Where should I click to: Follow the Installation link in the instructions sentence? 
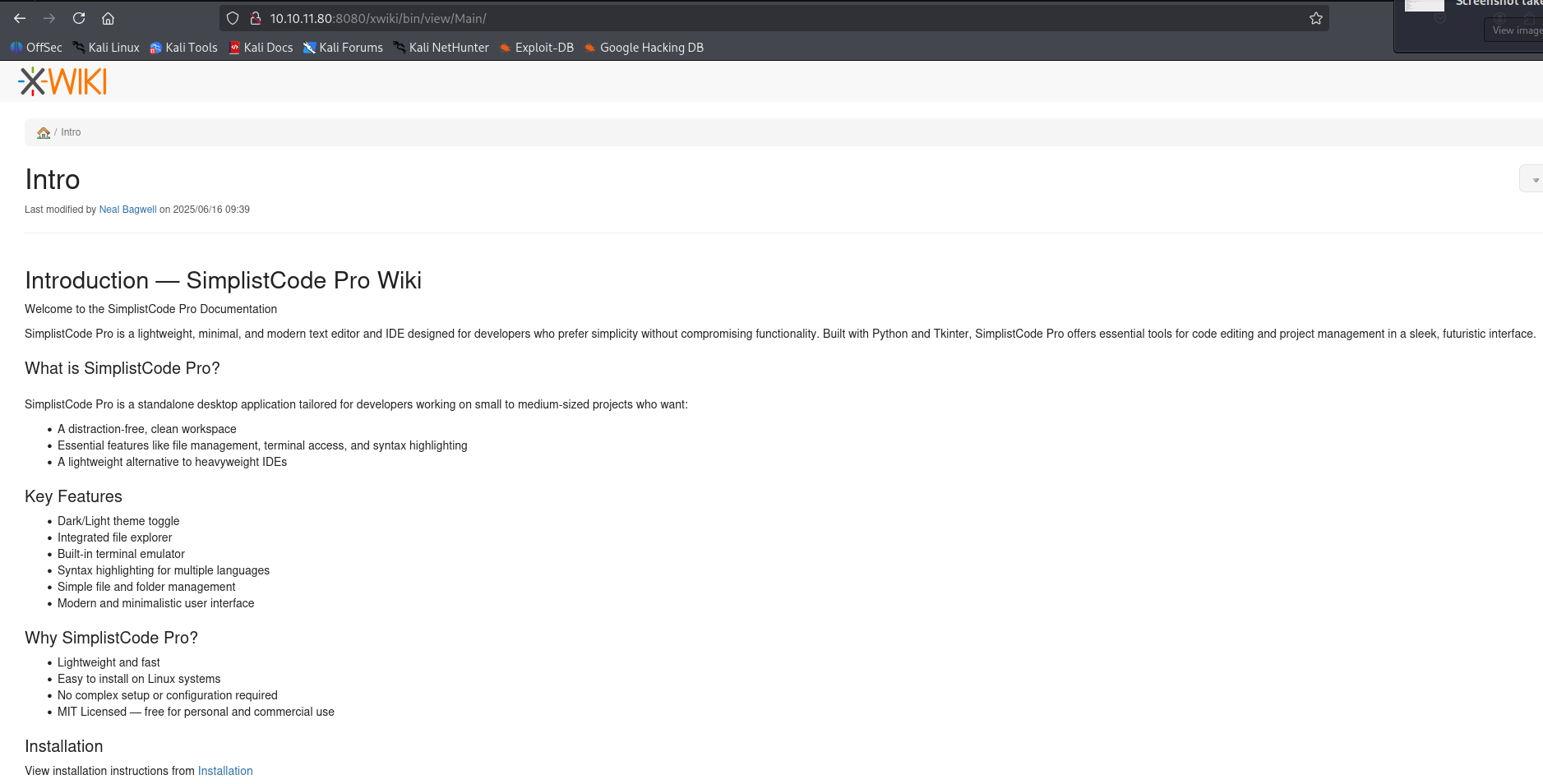click(225, 771)
